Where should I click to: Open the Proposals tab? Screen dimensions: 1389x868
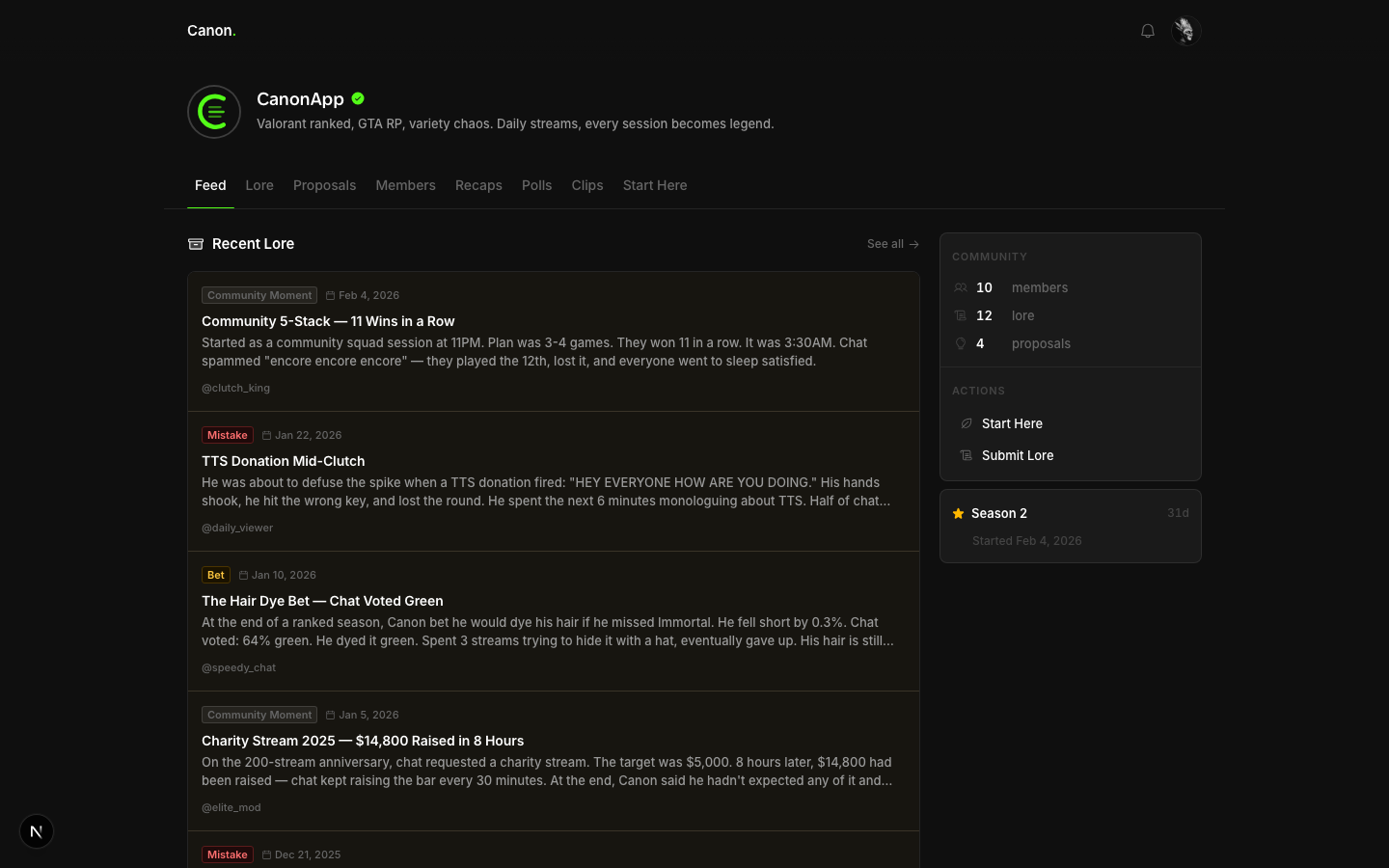pyautogui.click(x=324, y=185)
